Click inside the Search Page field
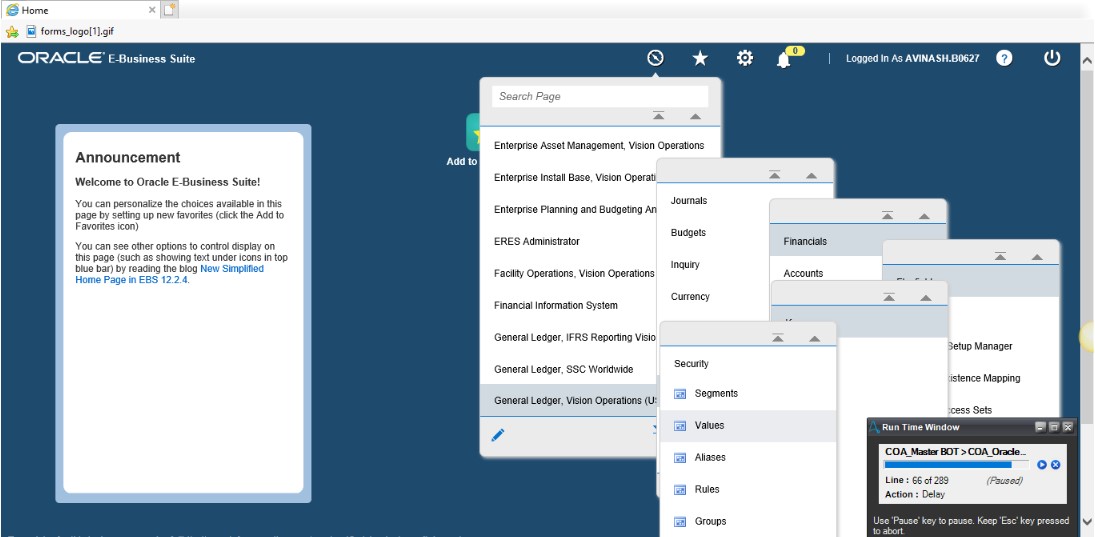The image size is (1095, 537). [599, 96]
